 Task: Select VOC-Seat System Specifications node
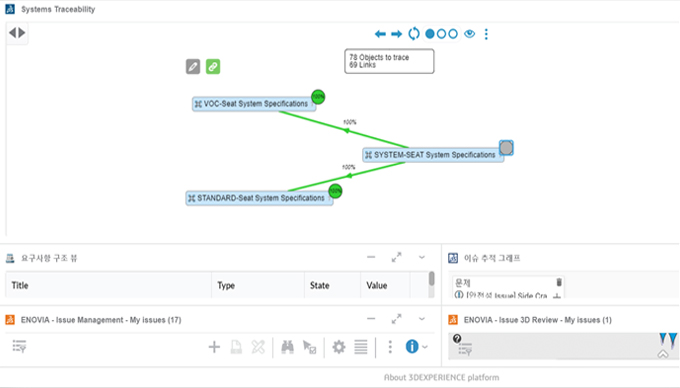[254, 104]
